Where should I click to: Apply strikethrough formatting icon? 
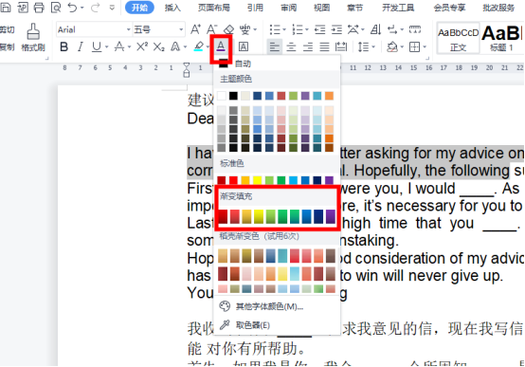tap(119, 47)
